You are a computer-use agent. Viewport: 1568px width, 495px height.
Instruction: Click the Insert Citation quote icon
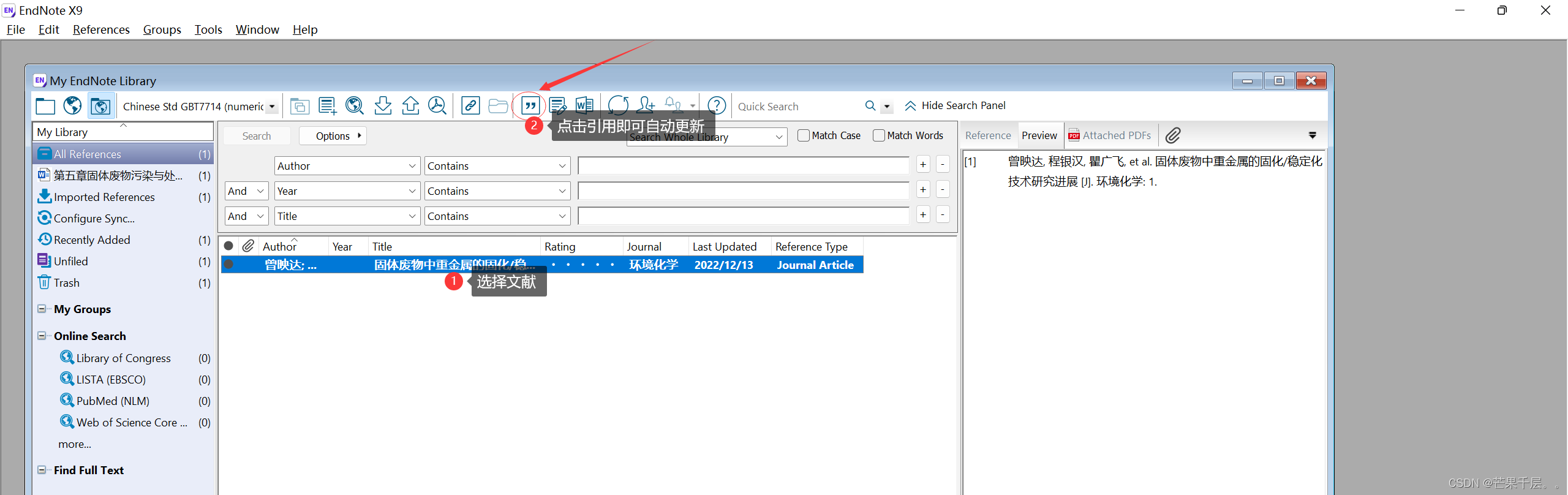(530, 106)
